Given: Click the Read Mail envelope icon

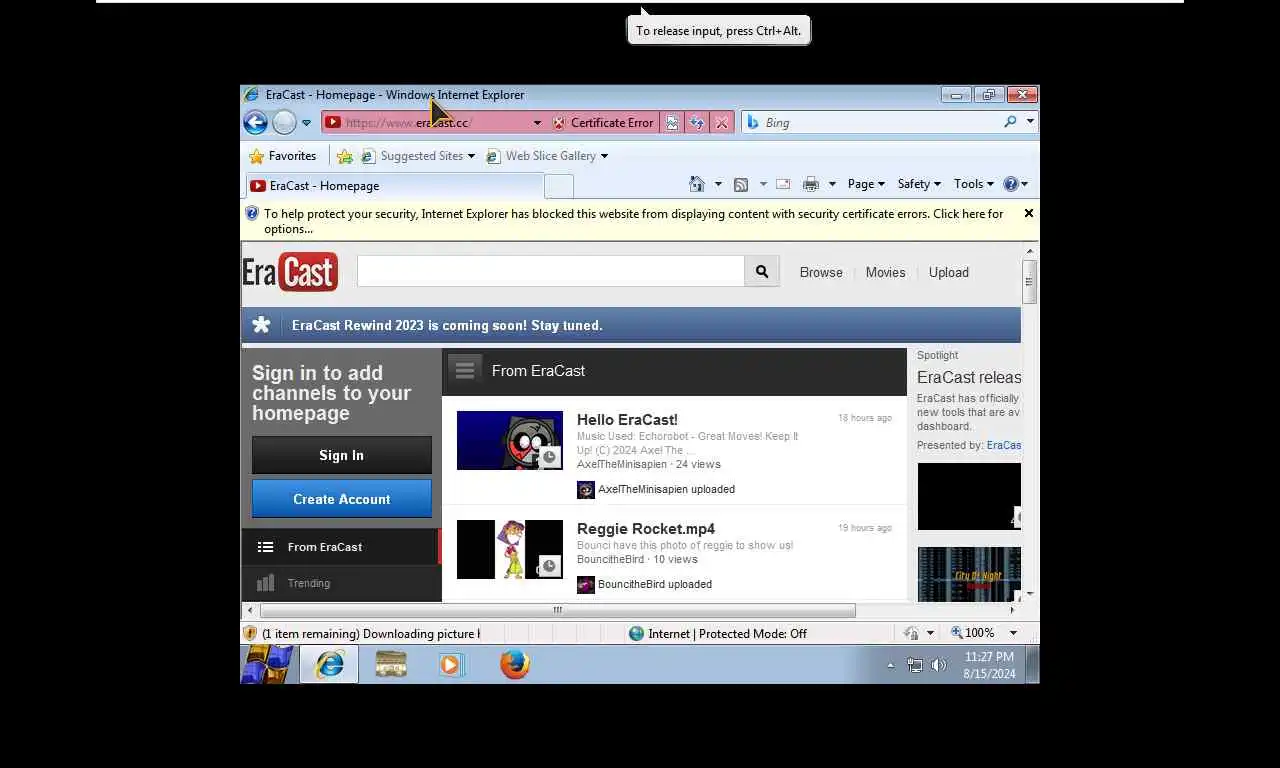Looking at the screenshot, I should 783,184.
